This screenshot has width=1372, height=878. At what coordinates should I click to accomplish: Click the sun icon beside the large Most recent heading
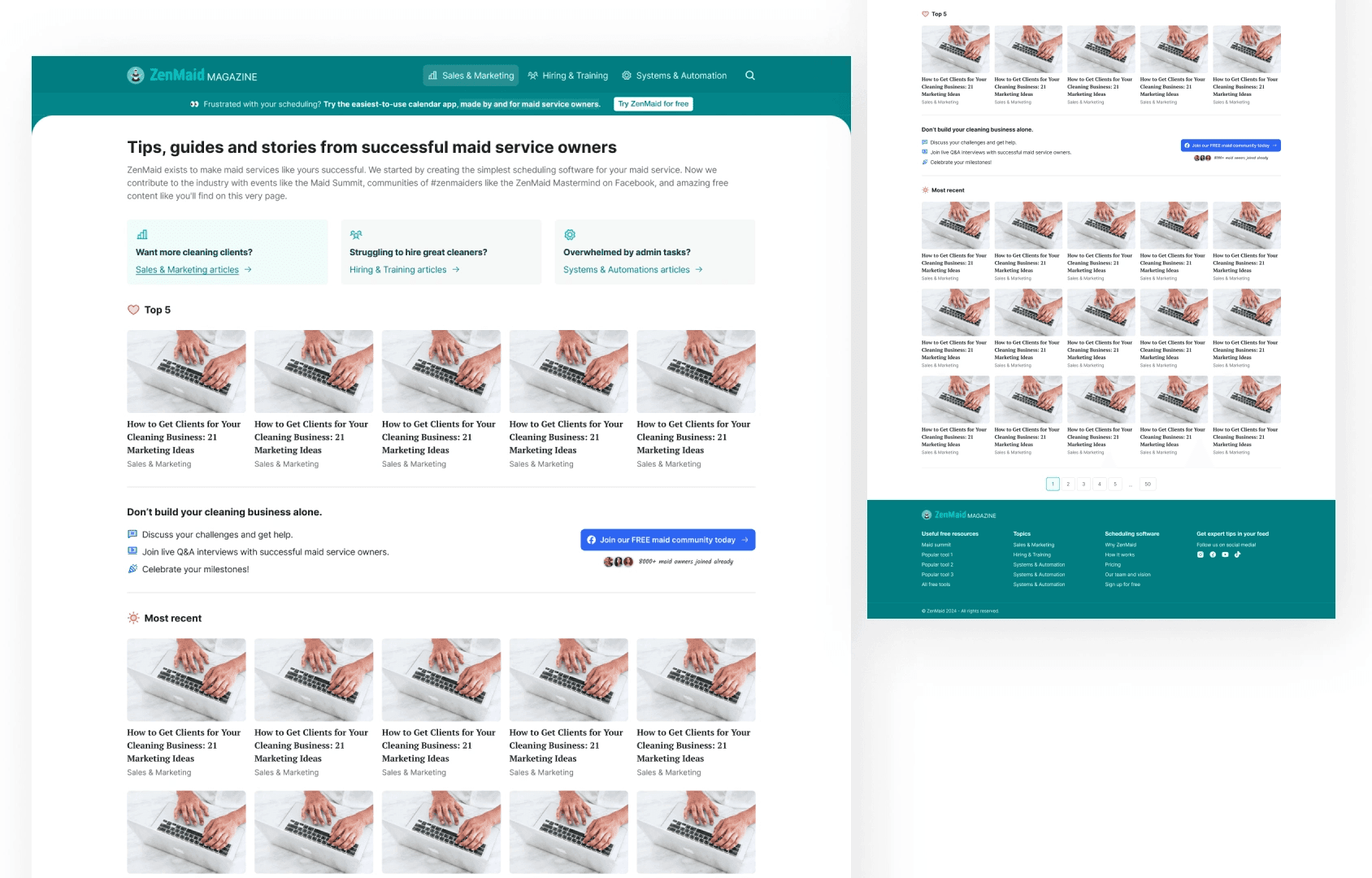point(133,618)
